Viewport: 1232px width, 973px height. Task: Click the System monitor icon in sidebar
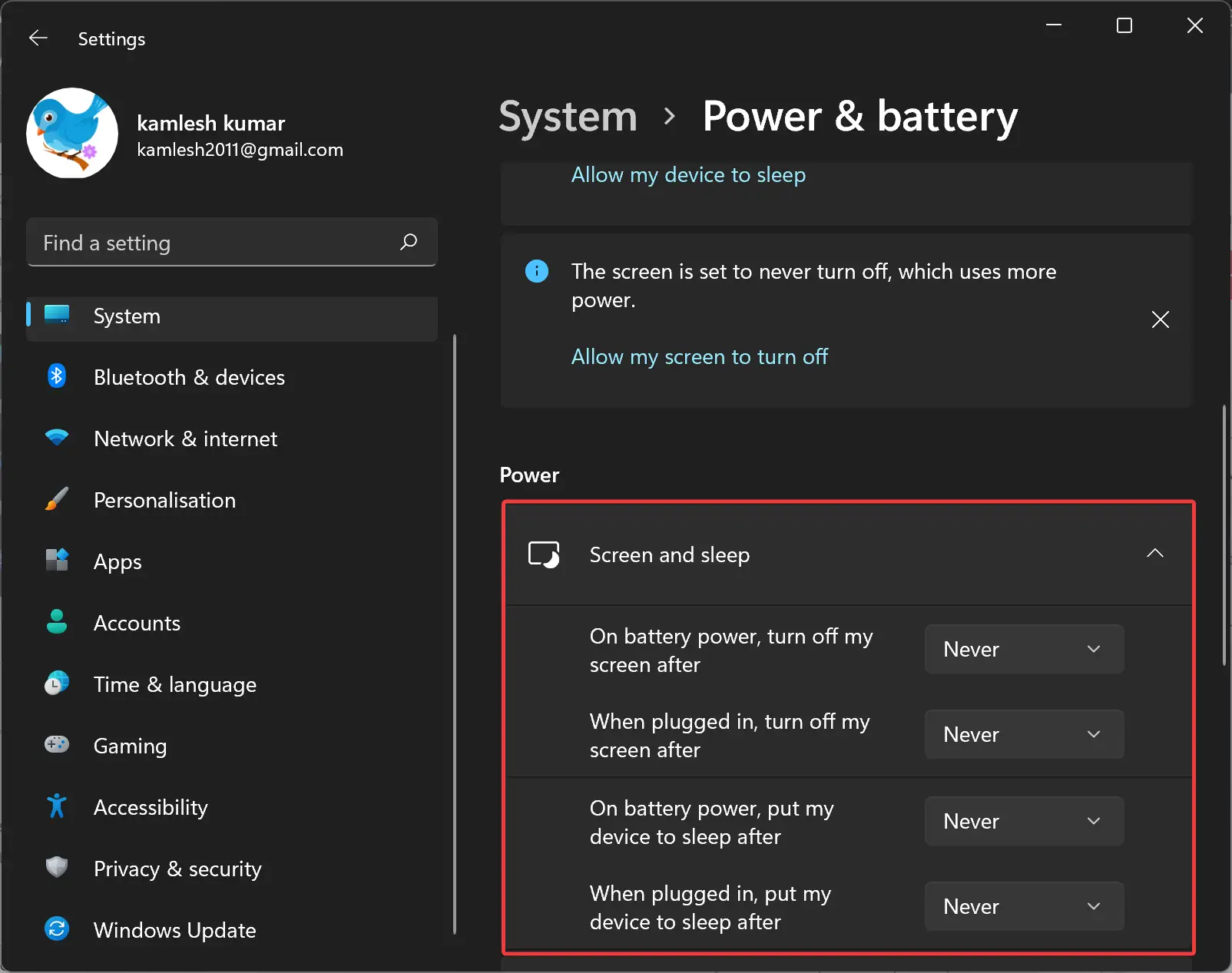click(57, 315)
